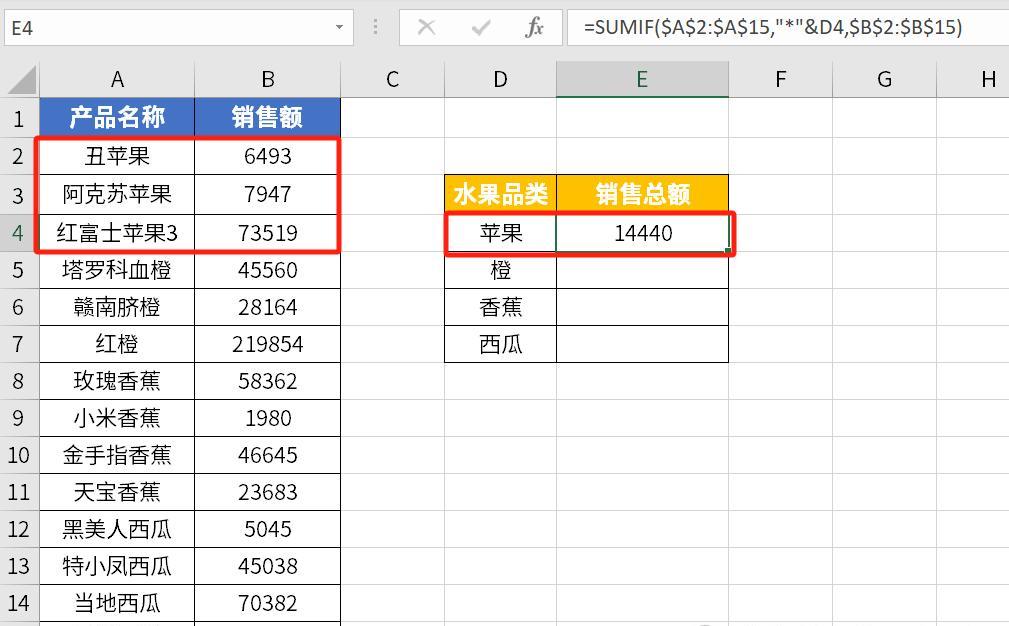Viewport: 1009px width, 626px height.
Task: Select column F header
Action: coord(780,79)
